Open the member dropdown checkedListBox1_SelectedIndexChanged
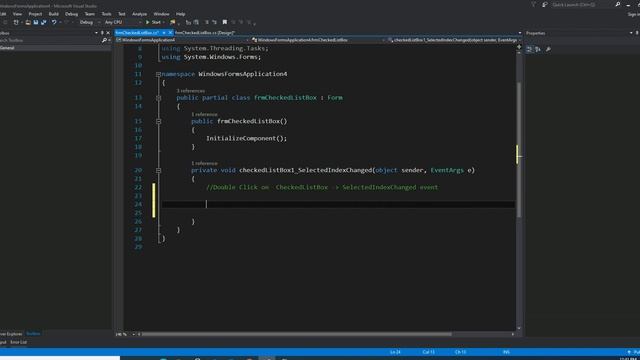The image size is (640, 360). pos(454,40)
